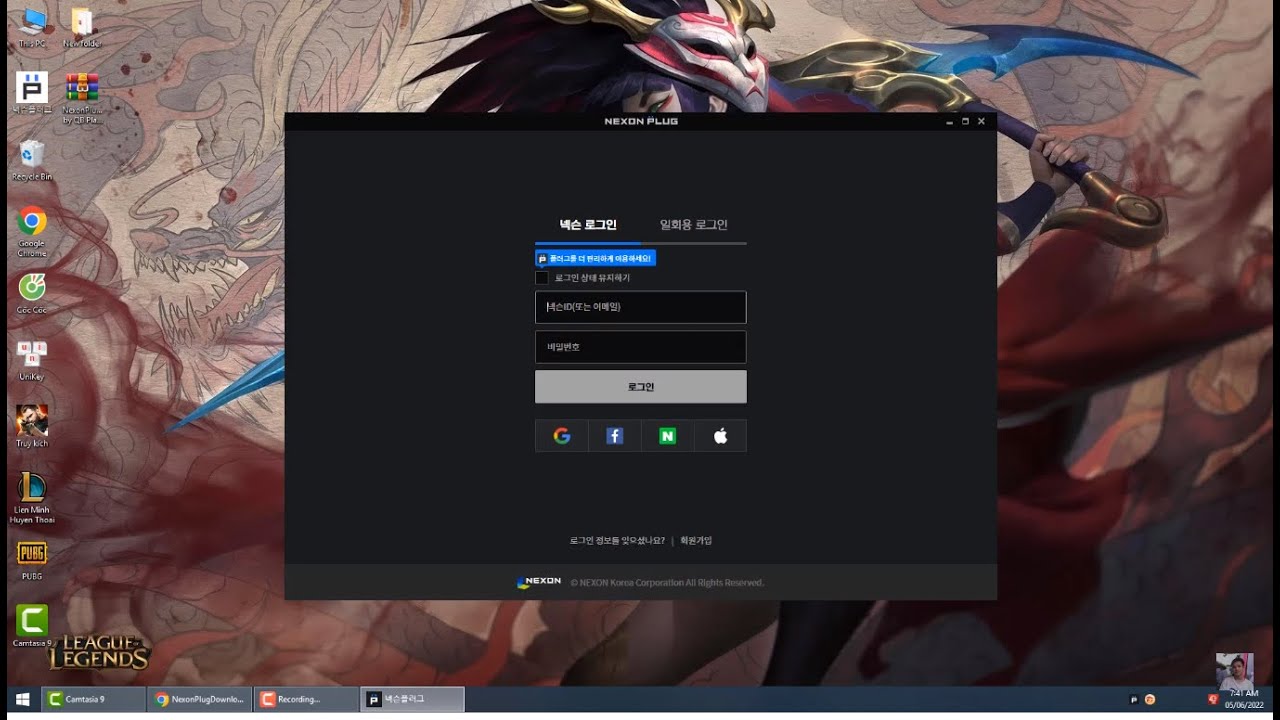Minimize the Nexon Plug window

[x=949, y=121]
